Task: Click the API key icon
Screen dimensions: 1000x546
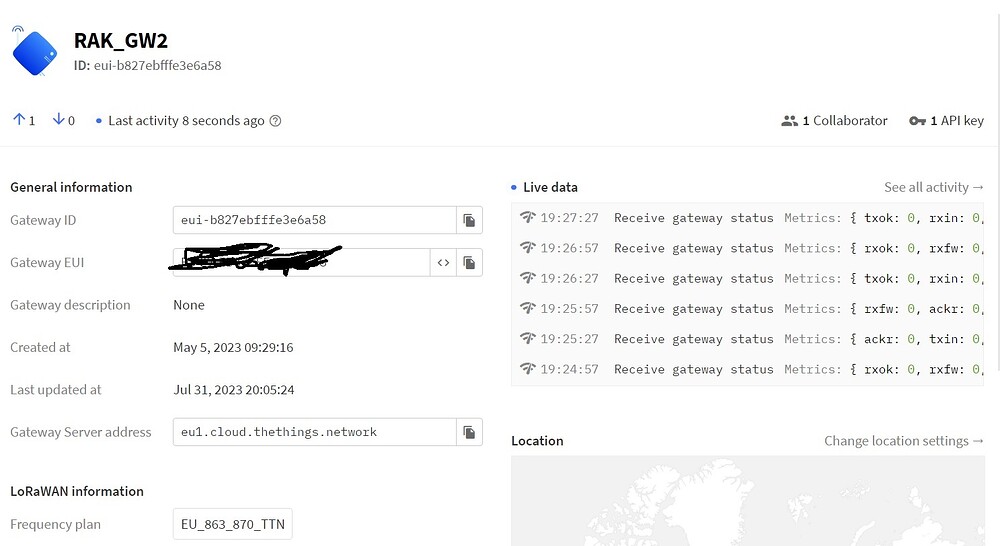Action: (x=917, y=121)
